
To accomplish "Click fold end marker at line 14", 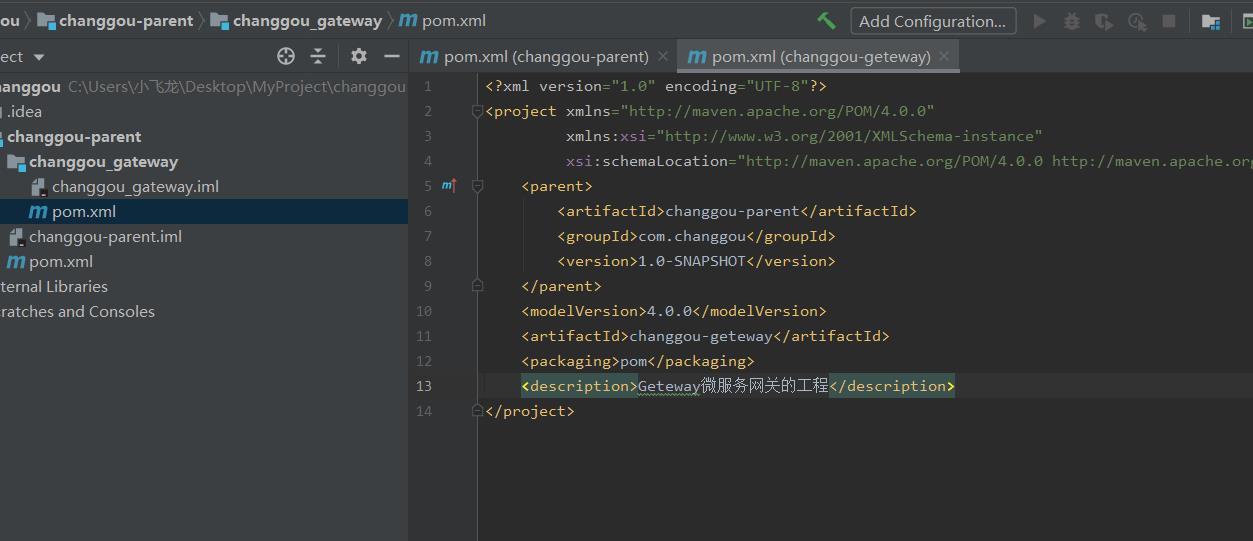I will 477,411.
